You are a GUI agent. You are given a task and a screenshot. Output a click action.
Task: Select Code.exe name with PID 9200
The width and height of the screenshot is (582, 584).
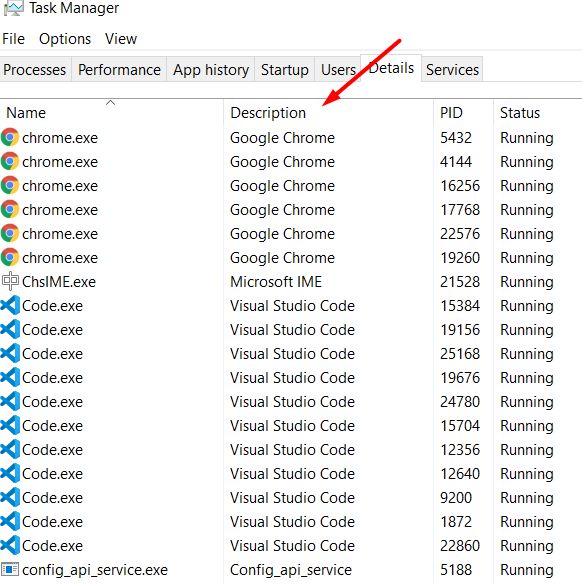pyautogui.click(x=53, y=498)
